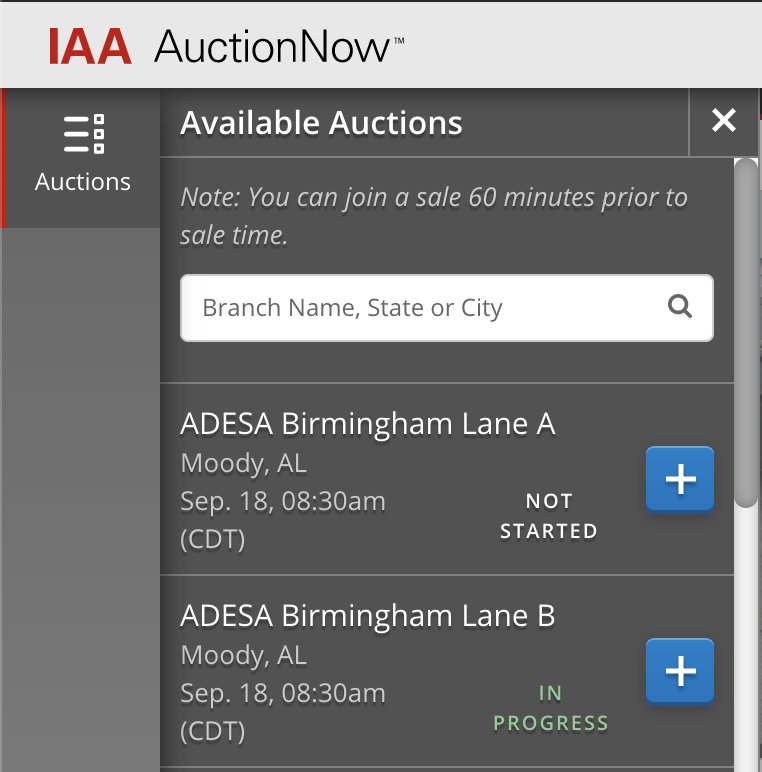Open the Auctions list icon in sidebar

(84, 134)
